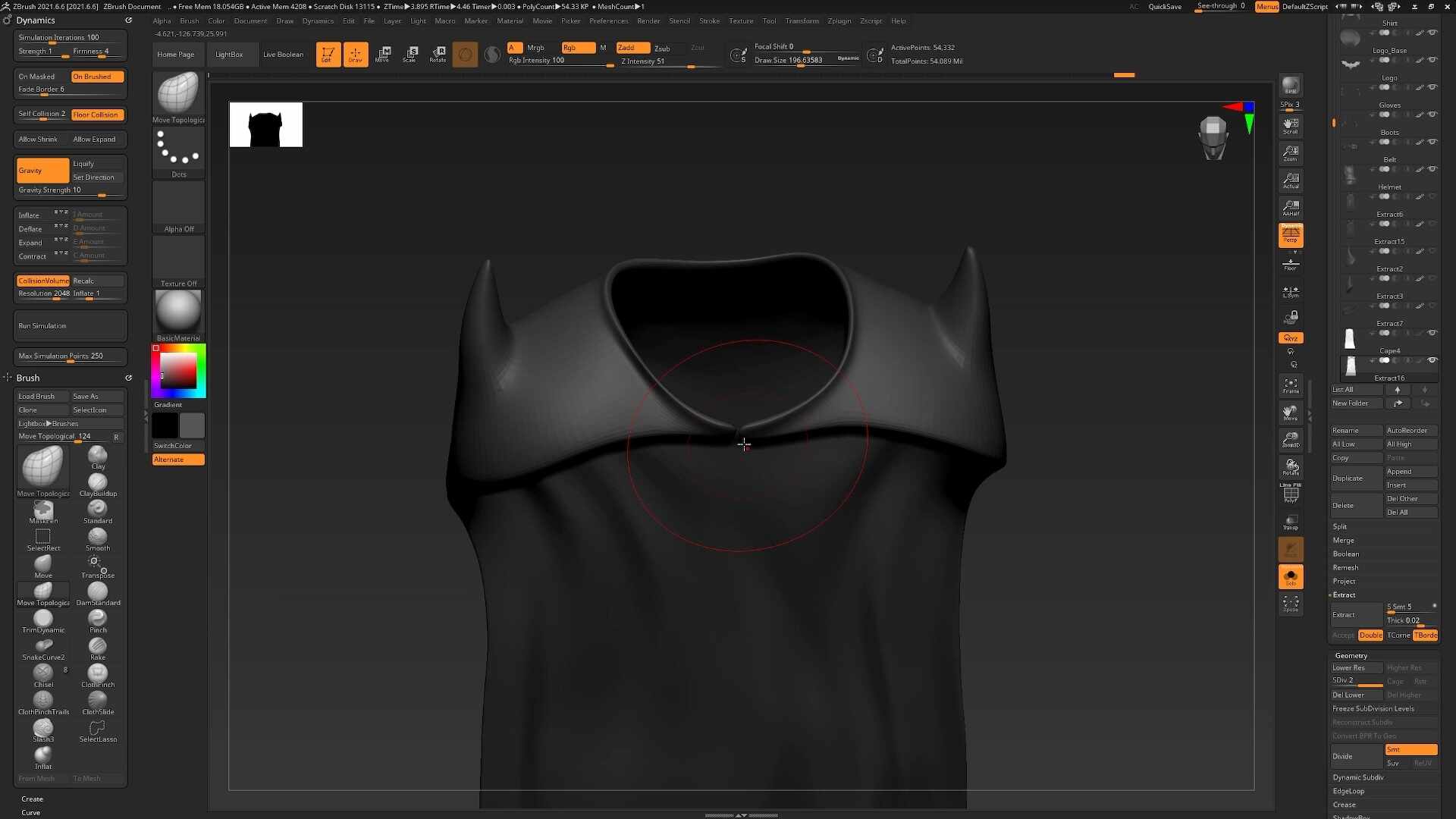Click the color picker gradient square
The height and width of the screenshot is (819, 1456).
pos(178,370)
